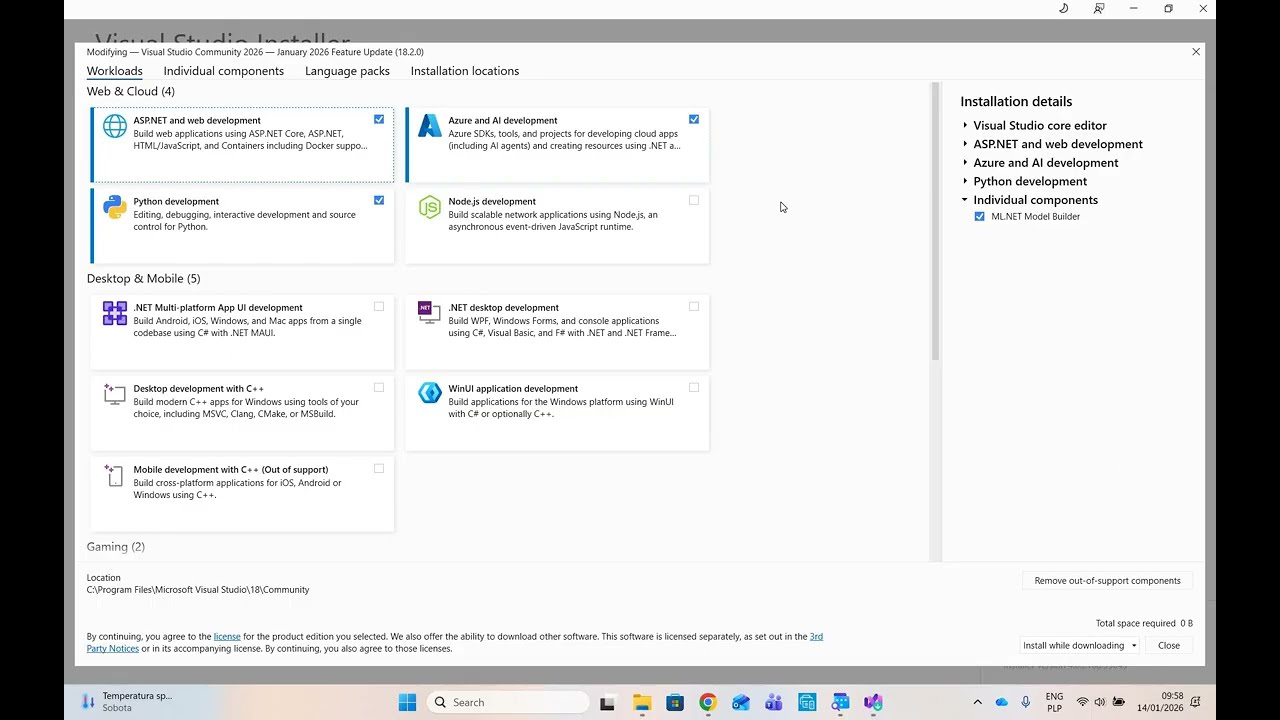Check the .NET desktop development workload
Image resolution: width=1280 pixels, height=720 pixels.
click(x=694, y=306)
